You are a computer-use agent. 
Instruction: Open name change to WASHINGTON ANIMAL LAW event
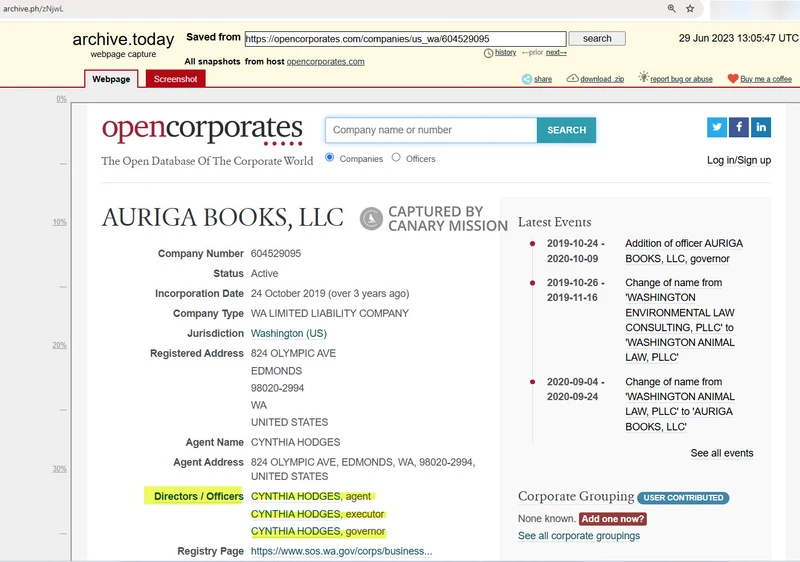coord(680,320)
